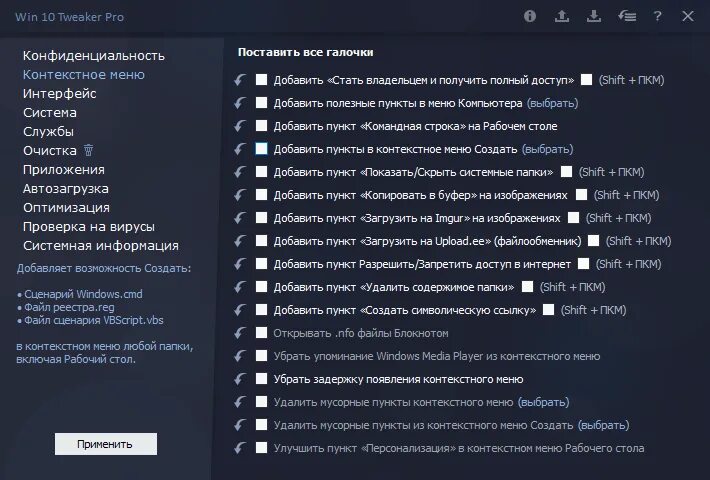Image resolution: width=710 pixels, height=480 pixels.
Task: Switch to Службы section
Action: point(48,132)
